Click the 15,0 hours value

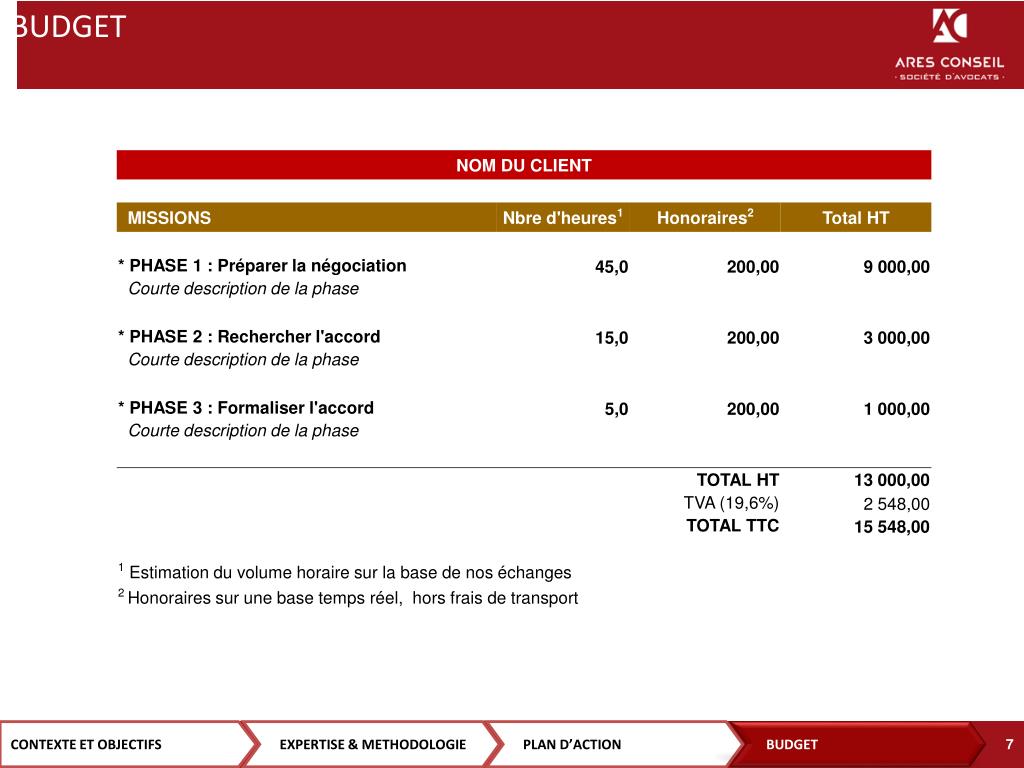coord(611,338)
